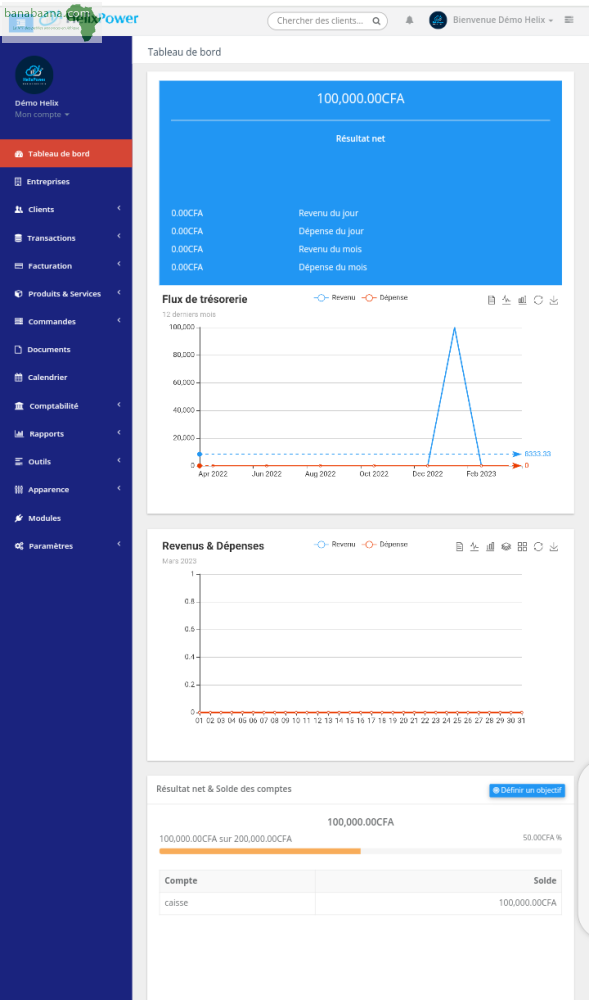Open tiled view icon in Revenus & Dépenses
589x1000 pixels.
[522, 547]
